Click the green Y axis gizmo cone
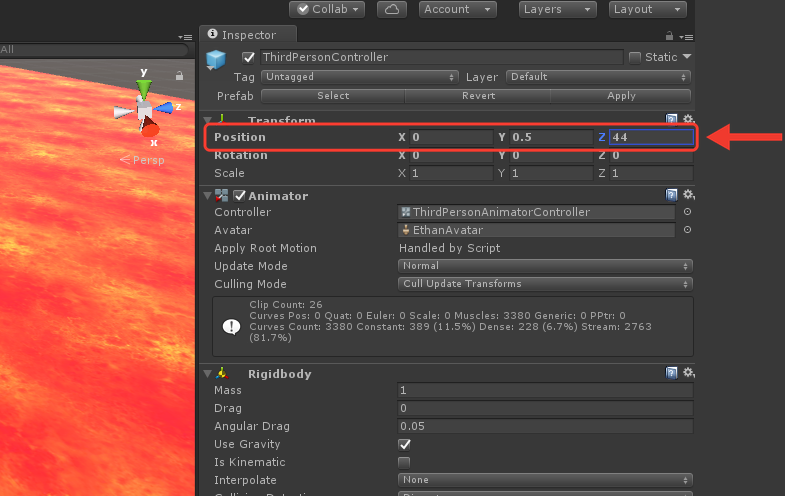The image size is (785, 496). pos(144,89)
